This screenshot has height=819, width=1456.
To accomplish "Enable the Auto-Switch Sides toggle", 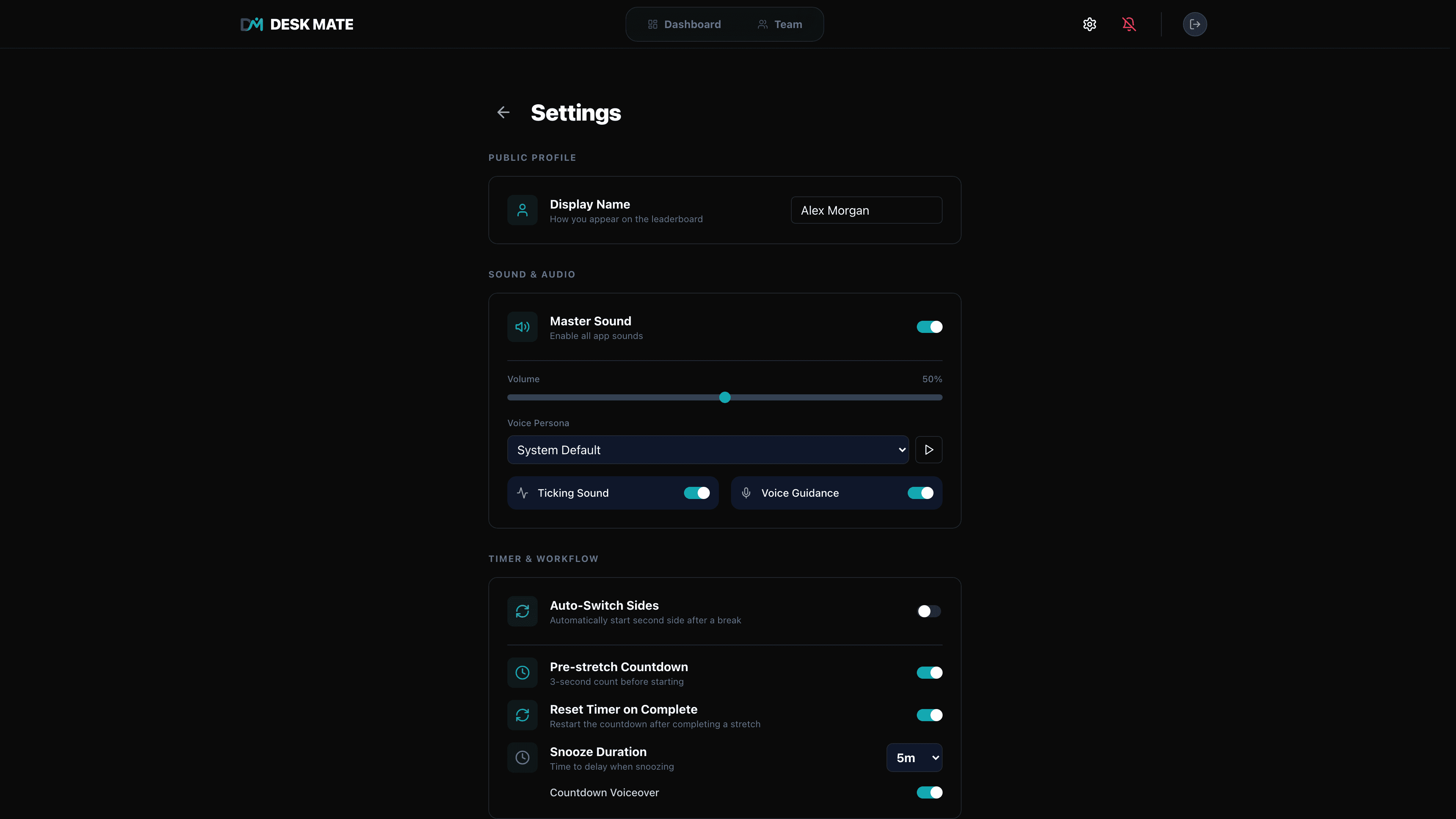I will [x=929, y=611].
